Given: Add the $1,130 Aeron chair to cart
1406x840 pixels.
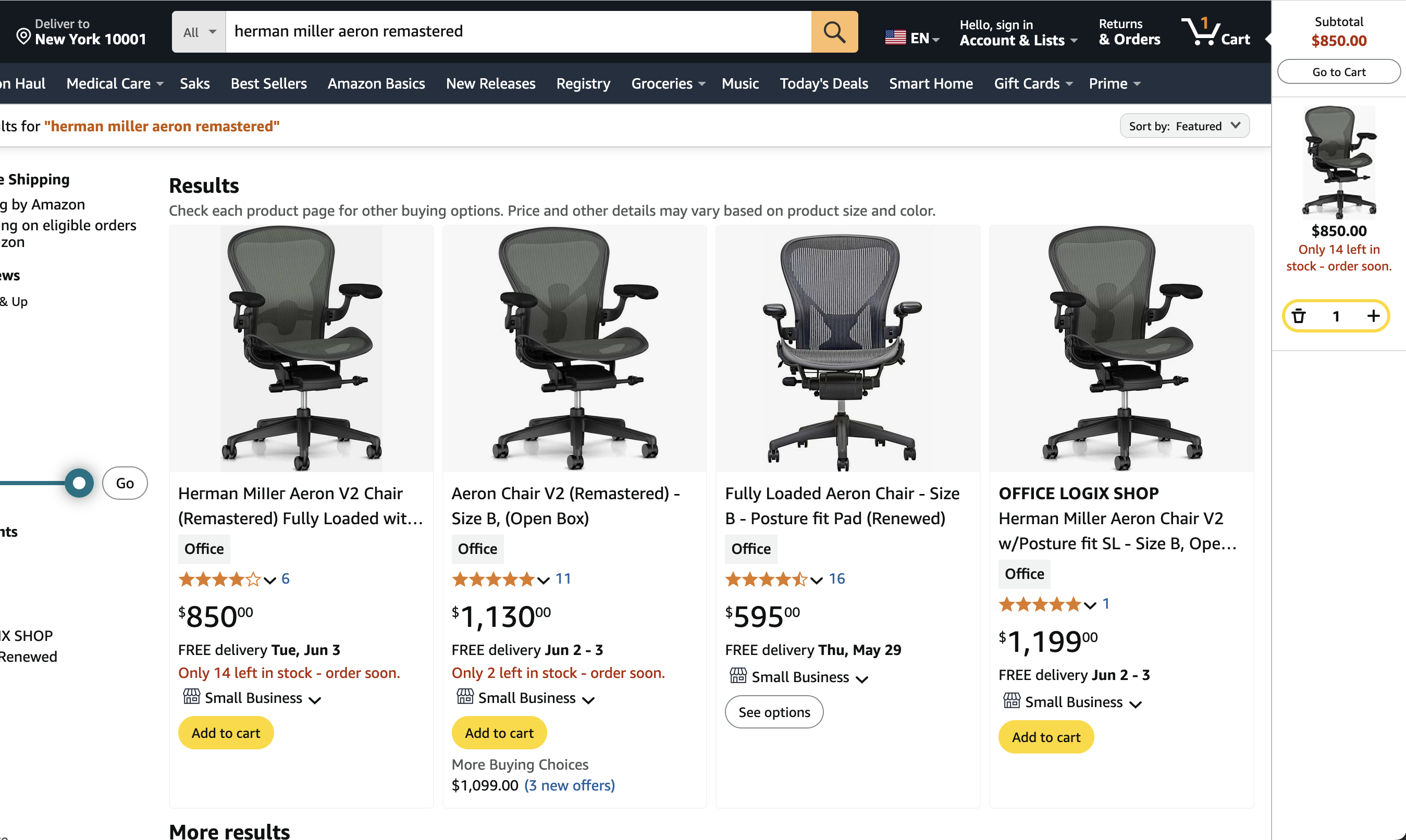Looking at the screenshot, I should coord(499,733).
